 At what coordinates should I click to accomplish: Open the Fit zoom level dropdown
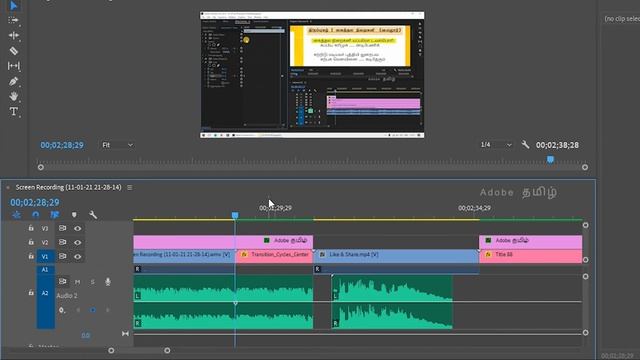(118, 145)
